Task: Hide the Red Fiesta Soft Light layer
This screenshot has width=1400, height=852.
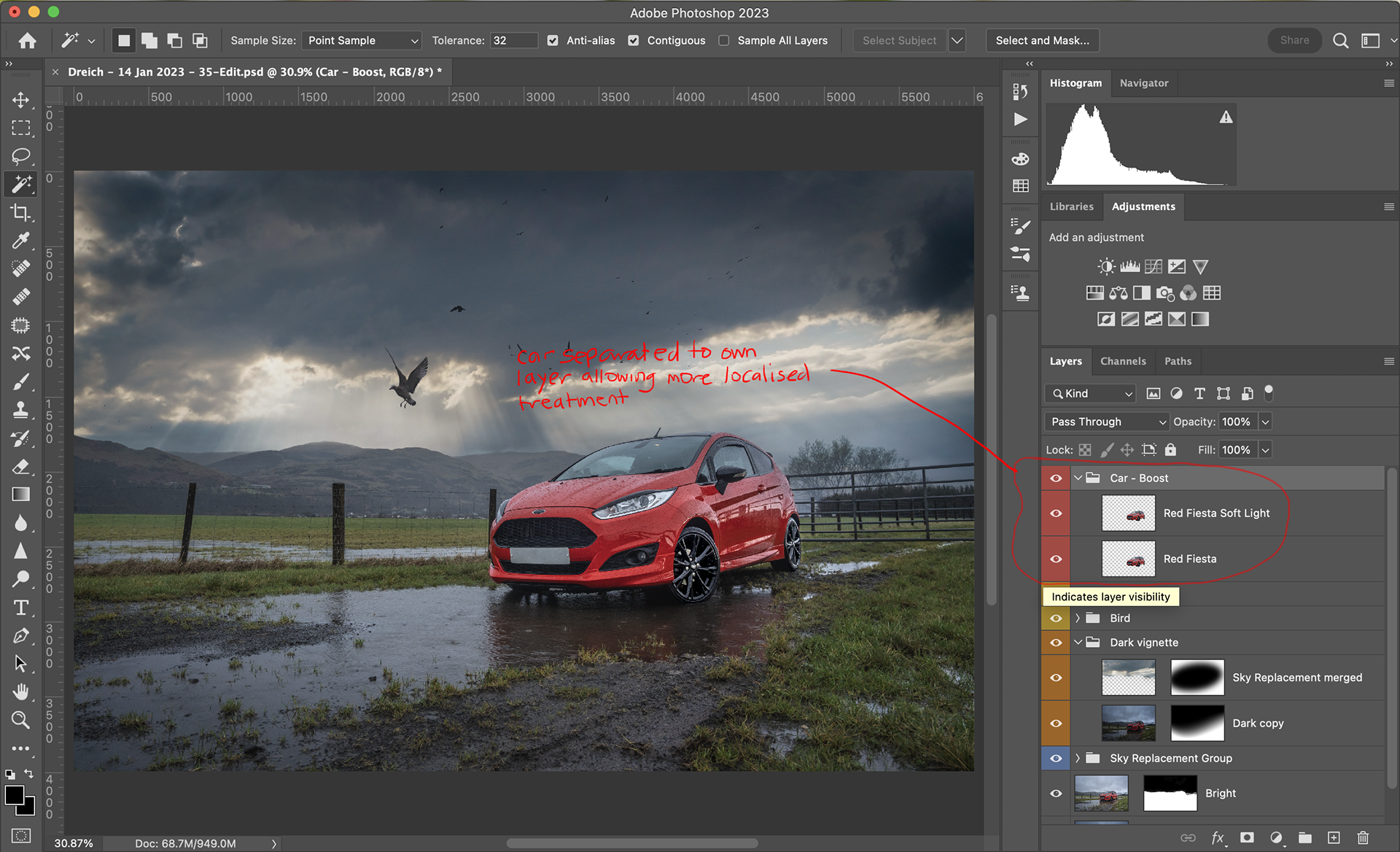Action: [1056, 513]
